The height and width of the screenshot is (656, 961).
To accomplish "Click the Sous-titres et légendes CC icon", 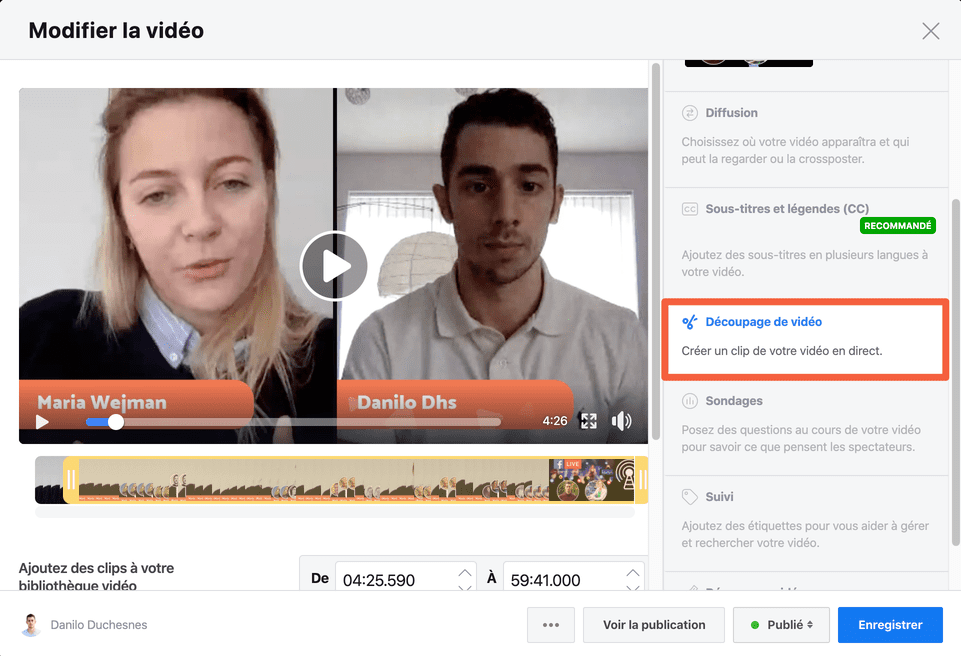I will tap(691, 209).
